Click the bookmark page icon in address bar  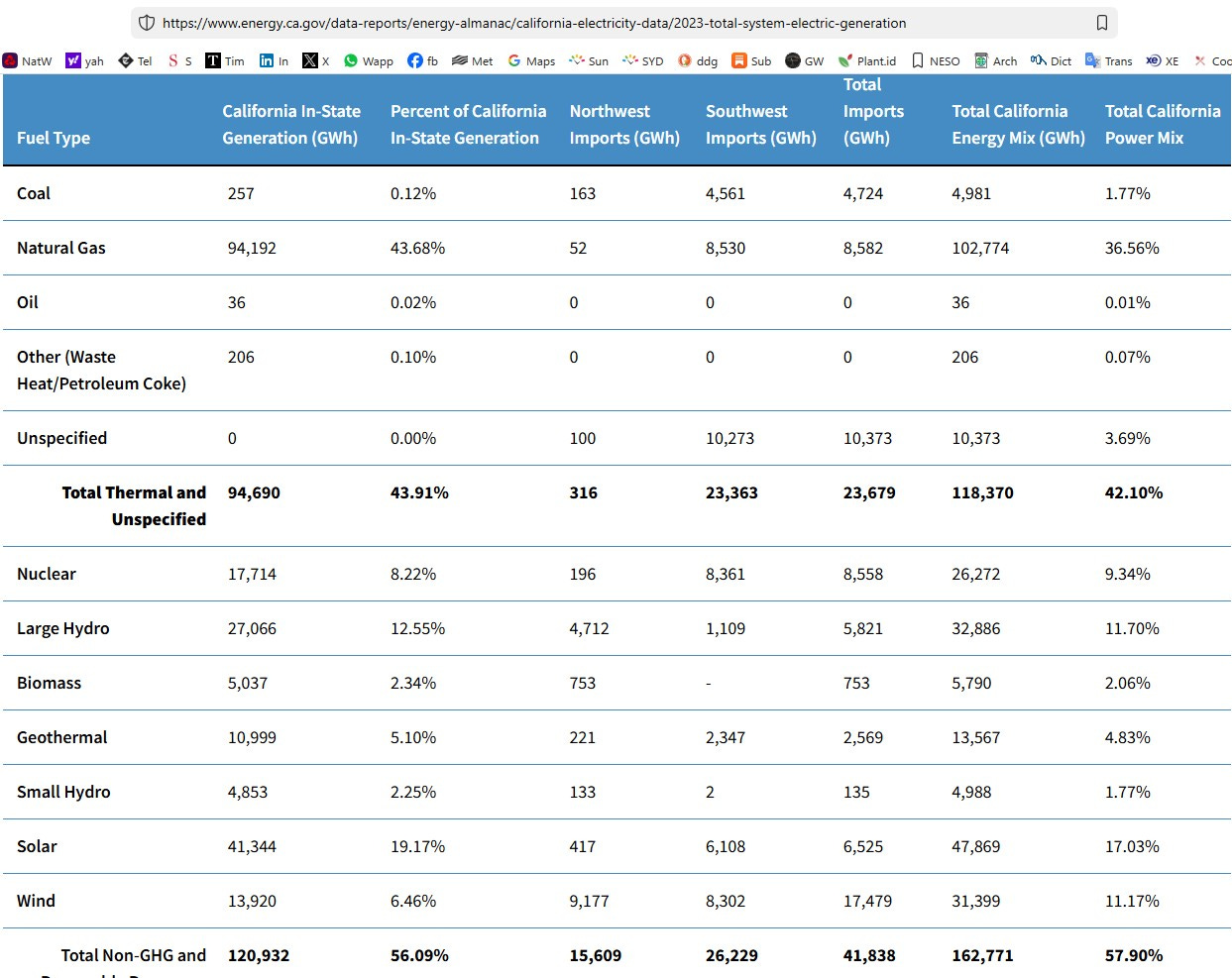(x=1101, y=23)
